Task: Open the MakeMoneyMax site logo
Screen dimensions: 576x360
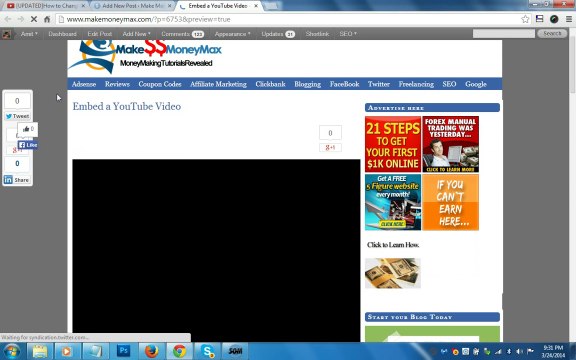Action: (x=145, y=56)
